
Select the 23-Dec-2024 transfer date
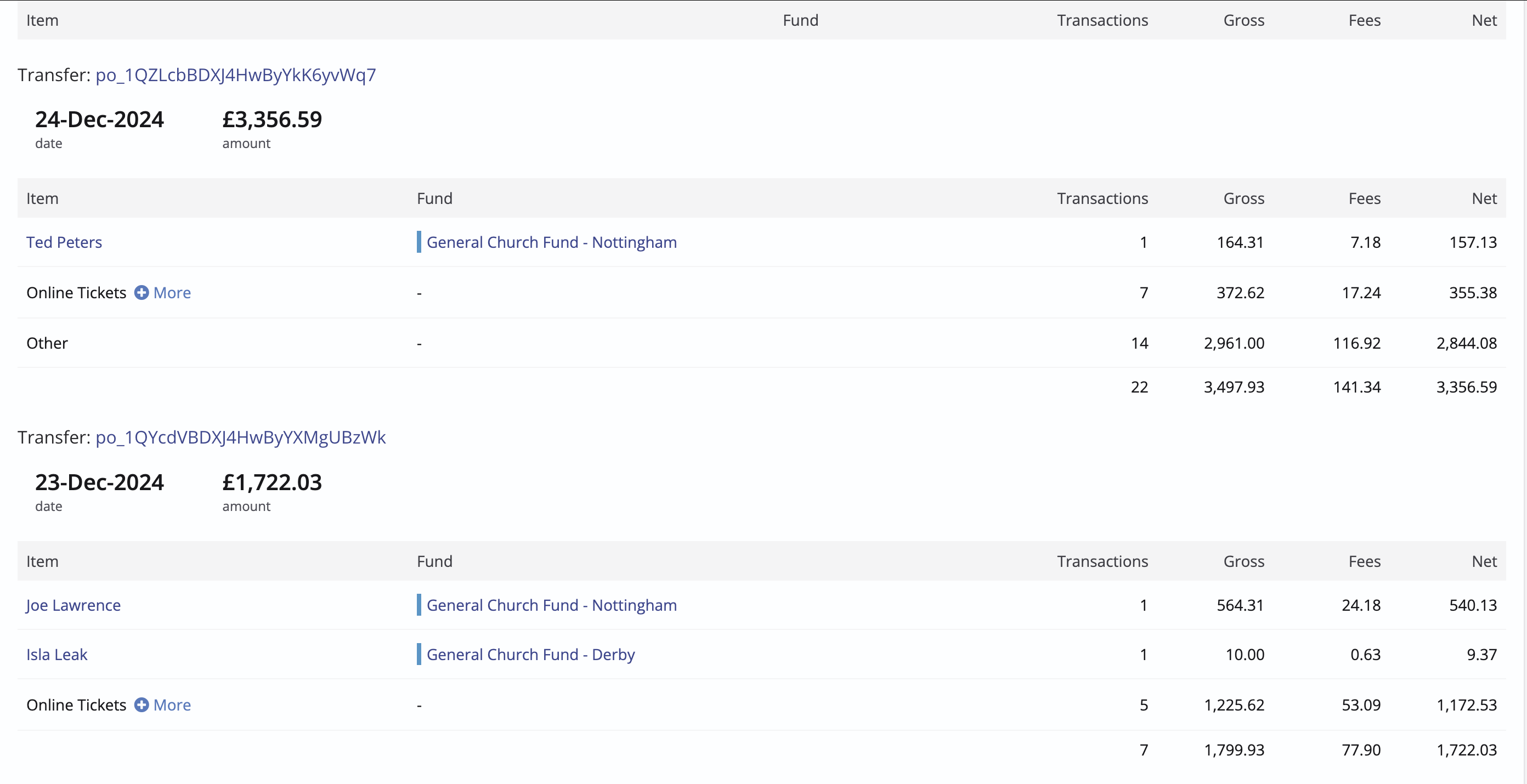(100, 482)
